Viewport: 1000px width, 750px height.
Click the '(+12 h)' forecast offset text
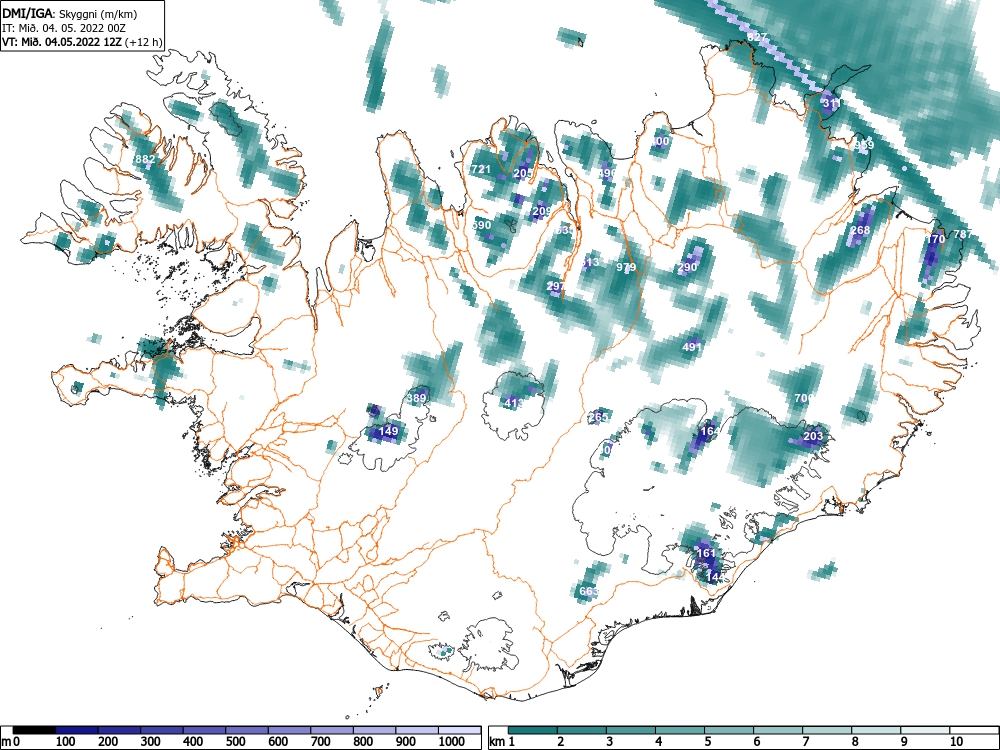pos(145,42)
